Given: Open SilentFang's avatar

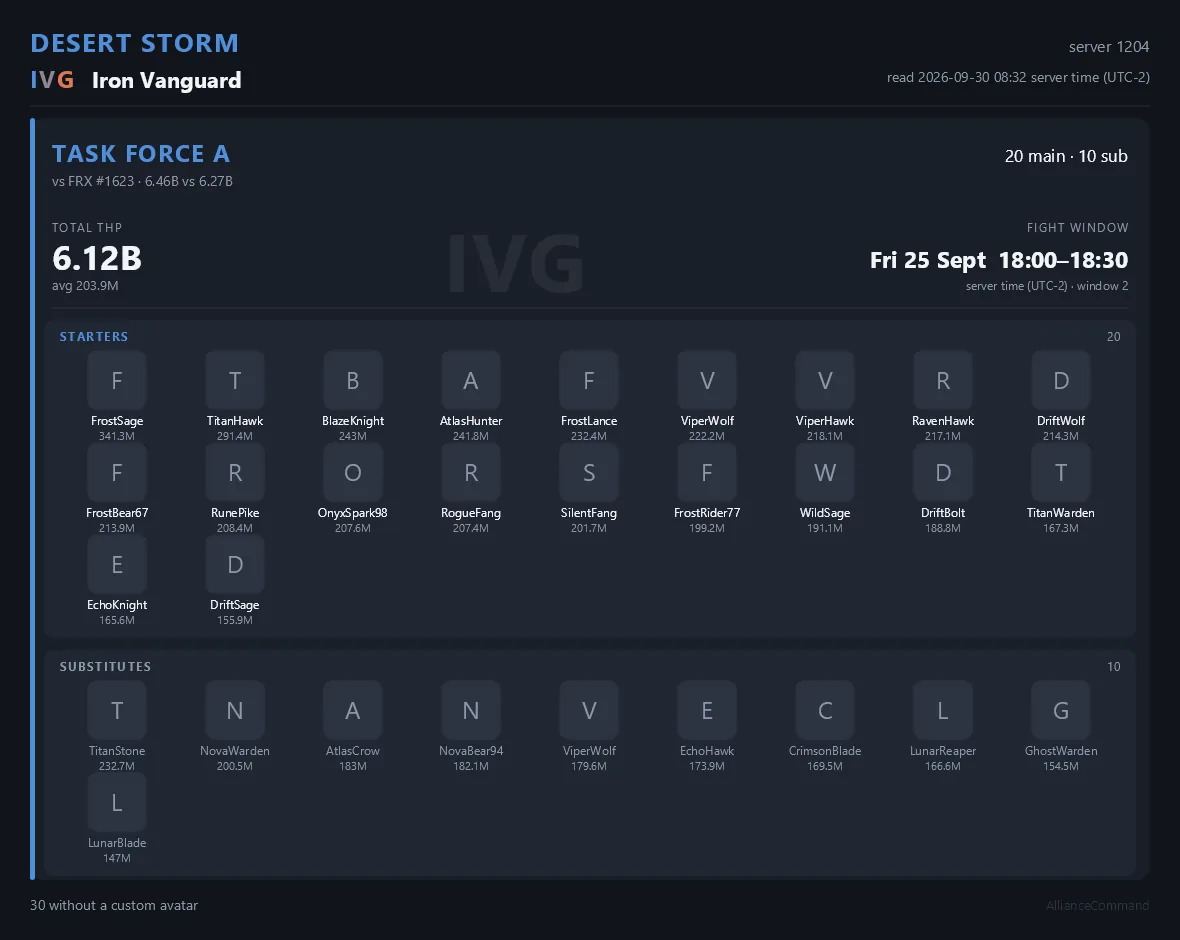Looking at the screenshot, I should (588, 472).
